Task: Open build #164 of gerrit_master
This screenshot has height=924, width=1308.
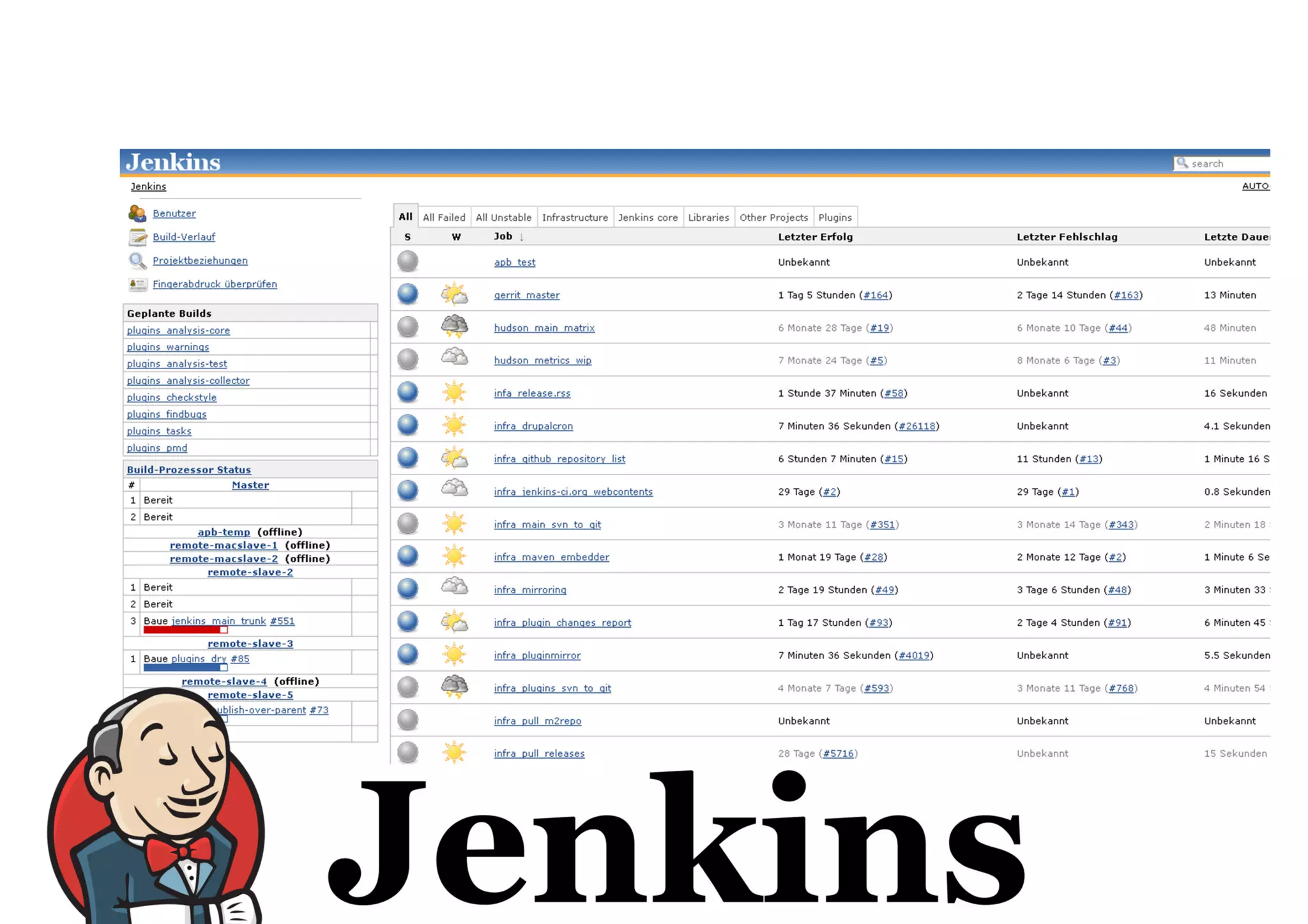Action: pos(875,295)
